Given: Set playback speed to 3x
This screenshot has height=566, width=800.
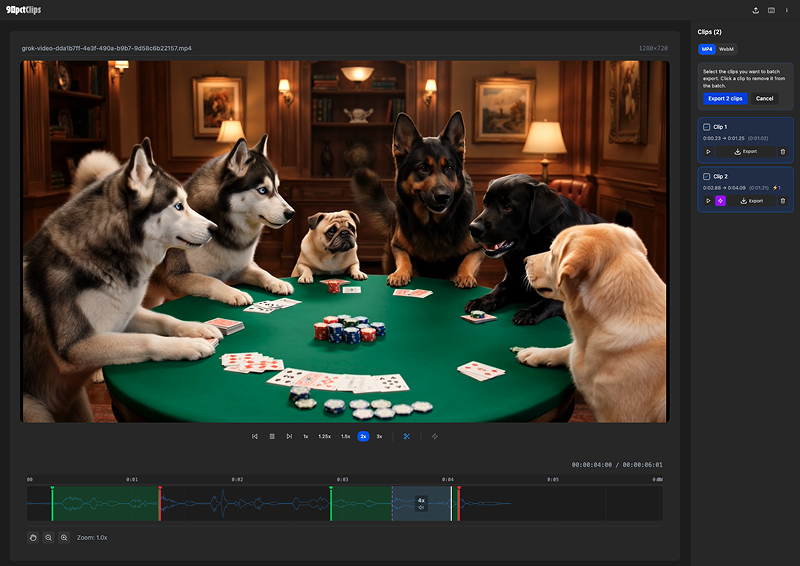Looking at the screenshot, I should tap(379, 436).
